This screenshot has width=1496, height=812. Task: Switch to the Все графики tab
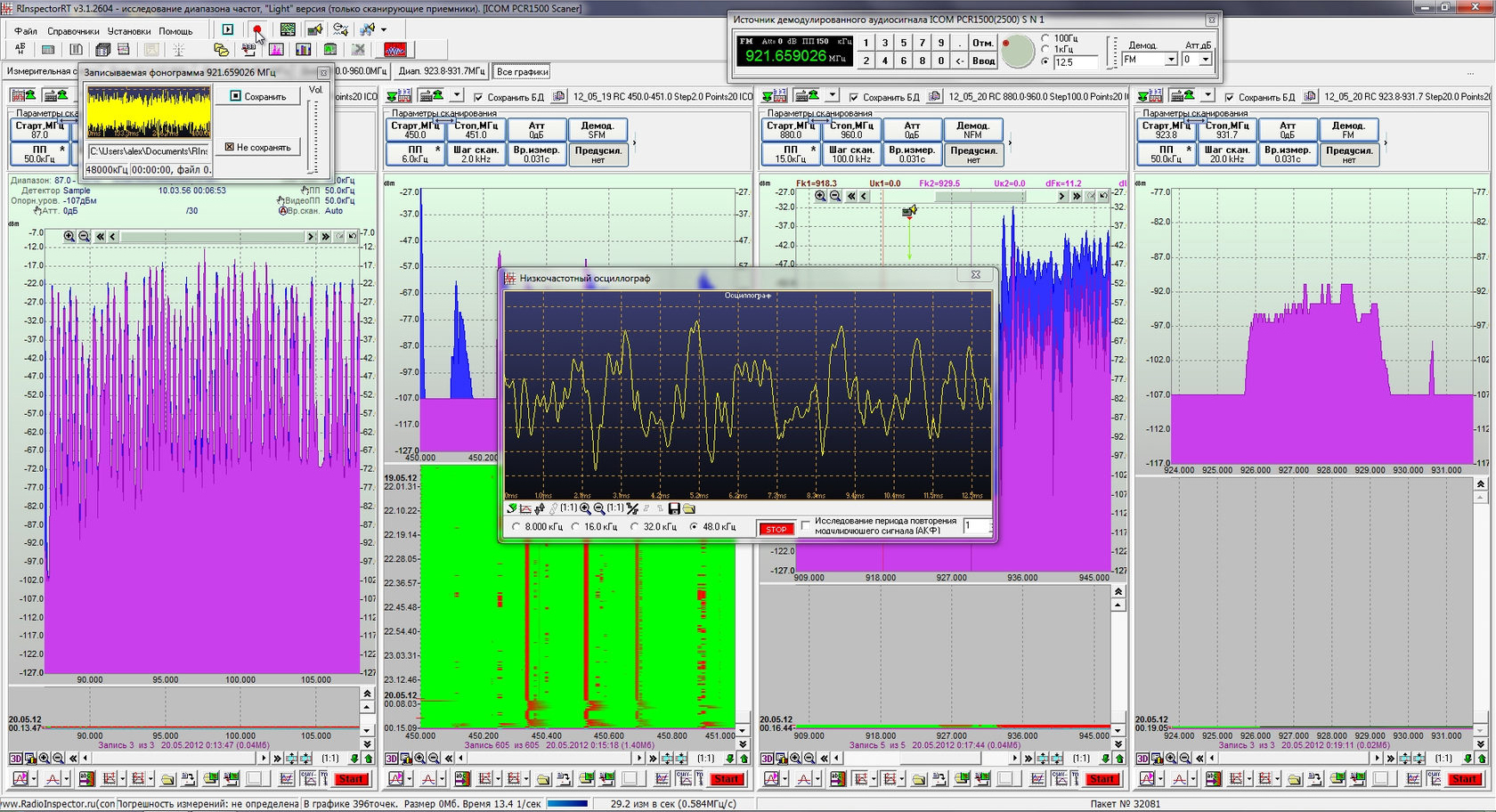522,71
